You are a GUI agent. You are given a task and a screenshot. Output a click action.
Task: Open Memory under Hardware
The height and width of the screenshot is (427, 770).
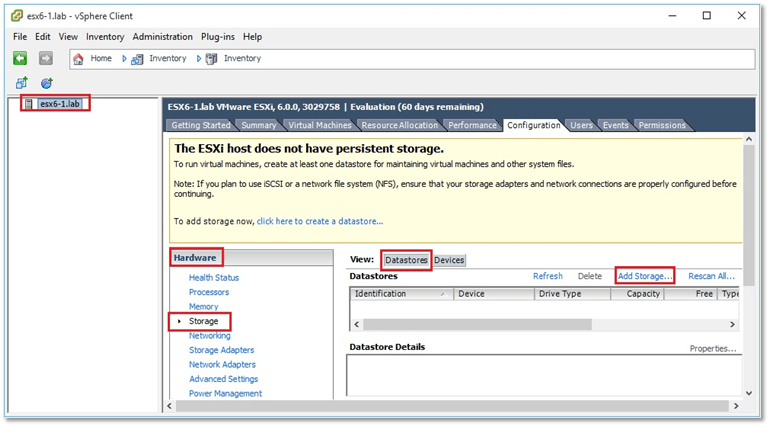(204, 307)
